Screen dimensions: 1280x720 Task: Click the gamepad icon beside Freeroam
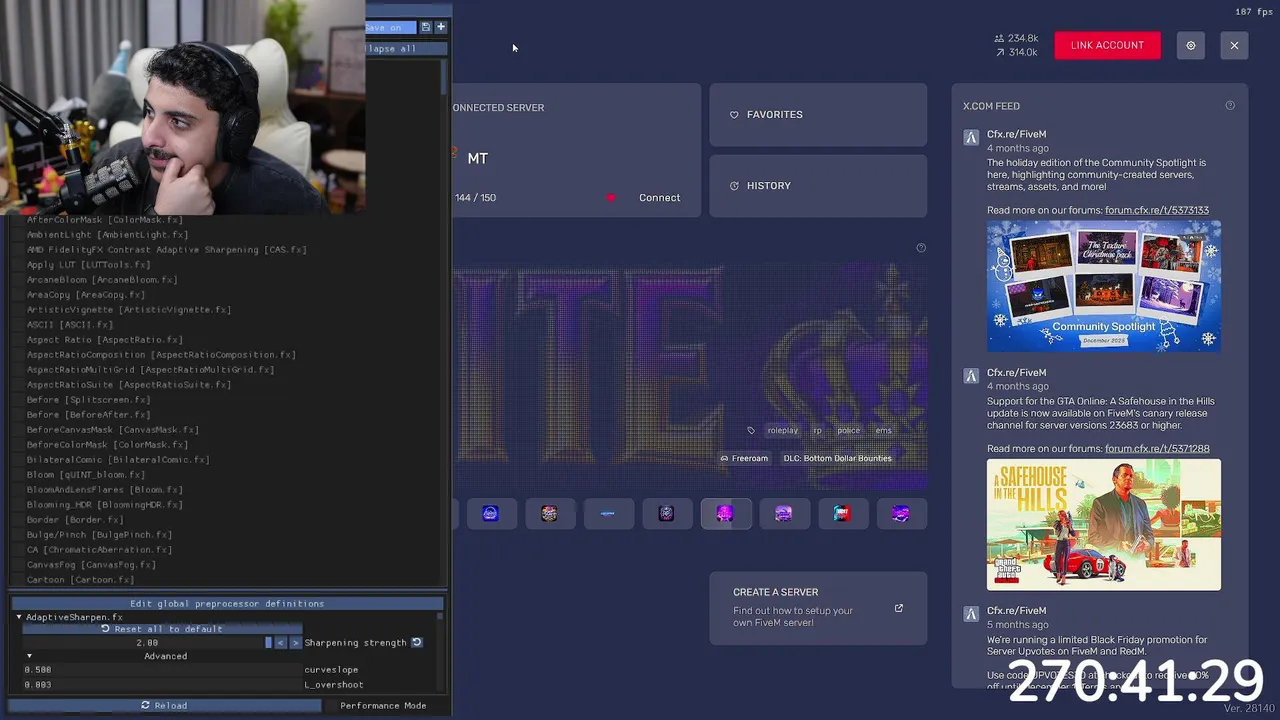point(724,458)
